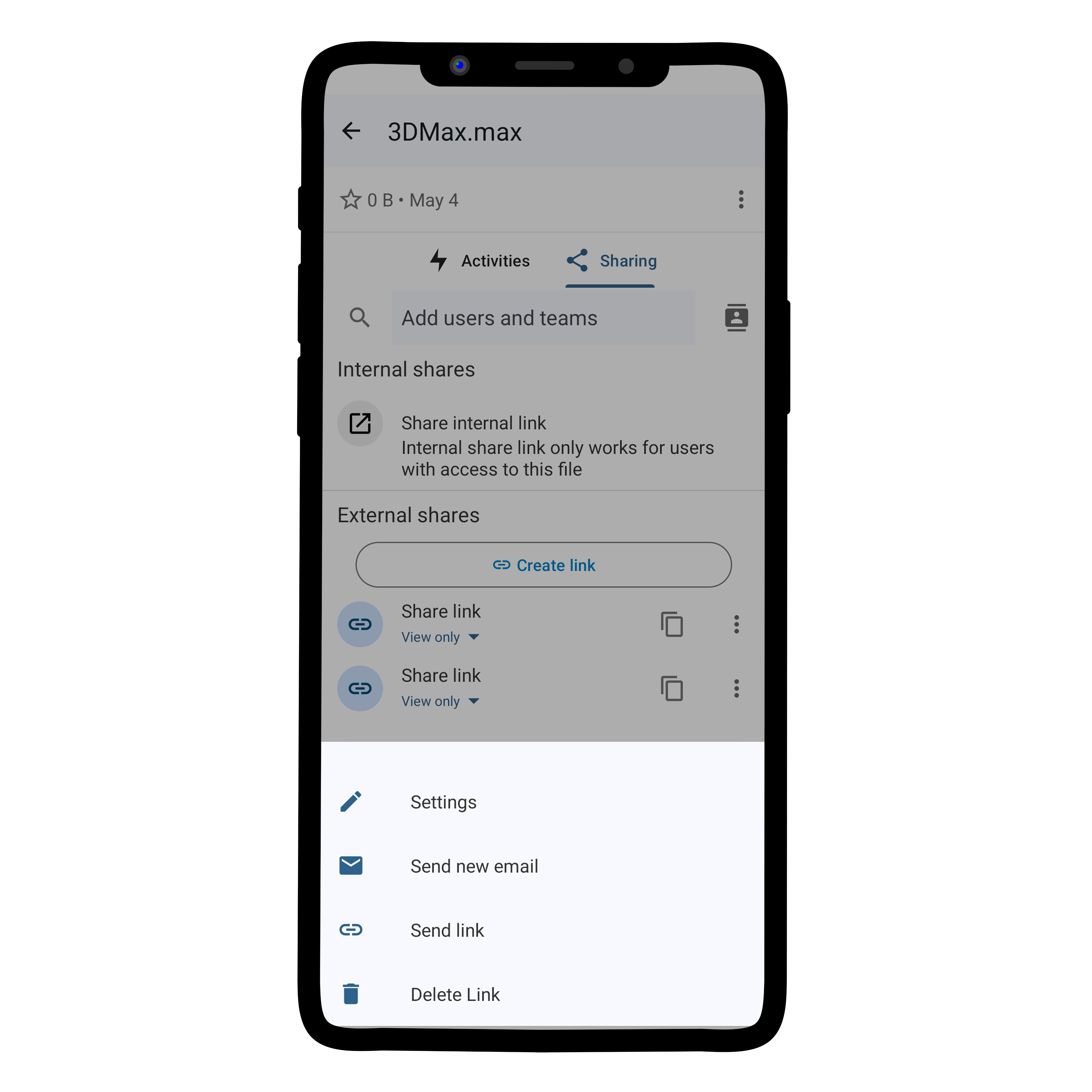
Task: Click the search magnifier icon
Action: click(x=359, y=318)
